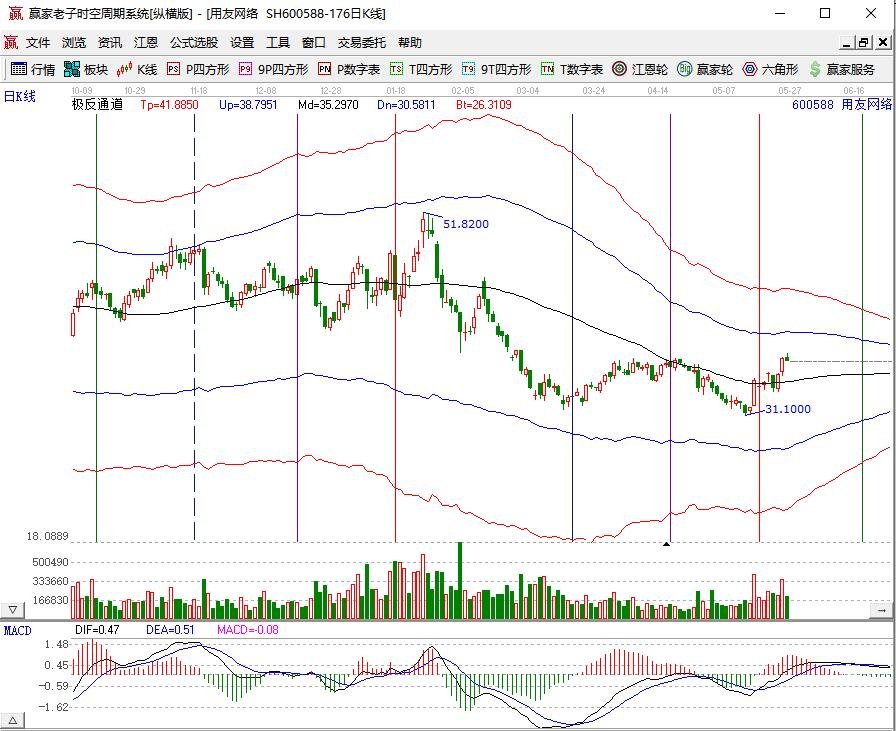Click the MACD=-0.08 readout
The height and width of the screenshot is (731, 896).
[x=247, y=630]
